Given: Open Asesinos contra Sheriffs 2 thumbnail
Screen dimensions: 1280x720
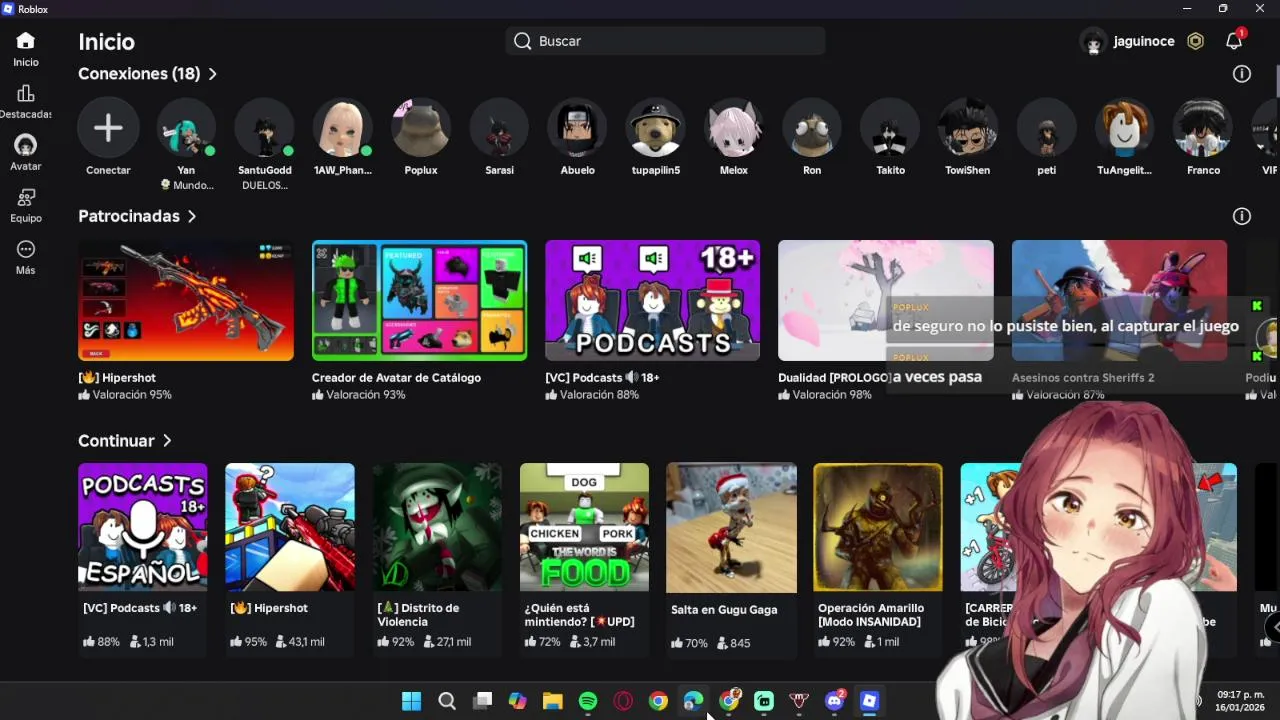Looking at the screenshot, I should click(1119, 300).
